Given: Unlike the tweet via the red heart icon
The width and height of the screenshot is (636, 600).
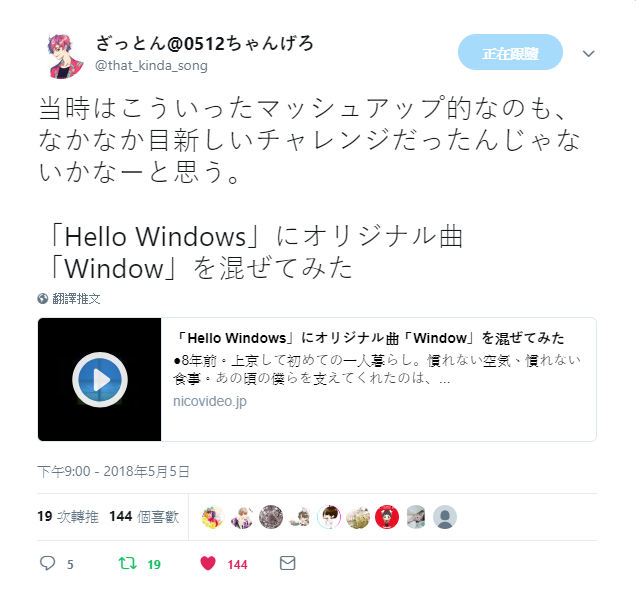Looking at the screenshot, I should tap(208, 563).
